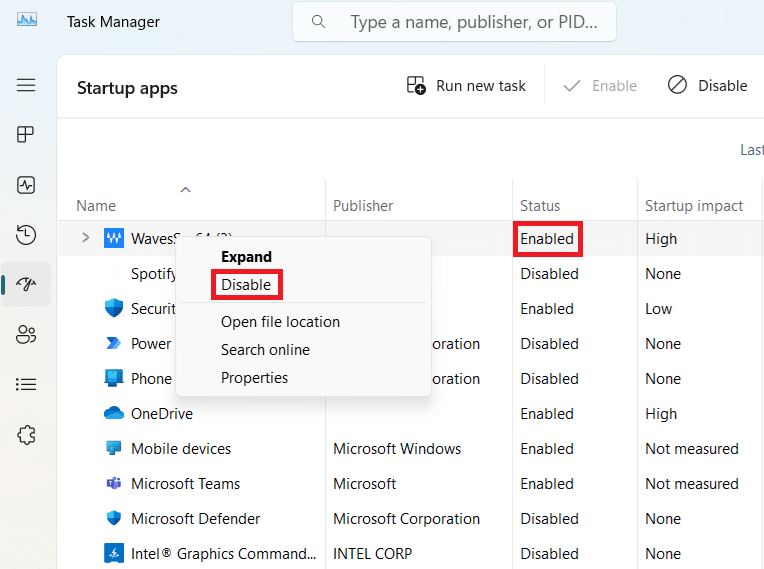Viewport: 764px width, 569px height.
Task: Choose Expand in the context menu
Action: 246,257
